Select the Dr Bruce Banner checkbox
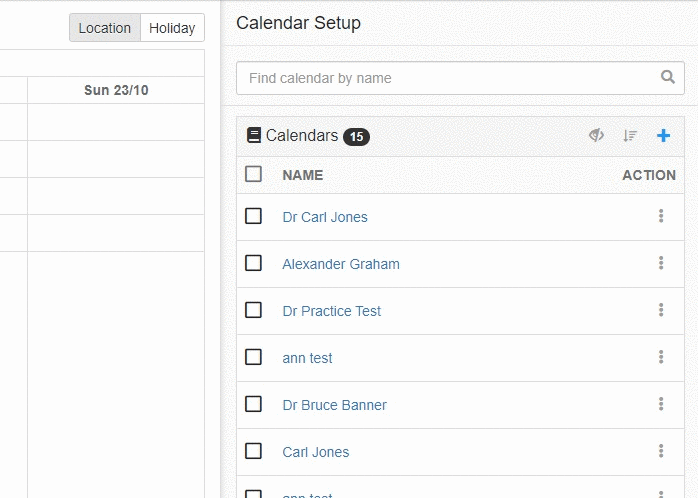Image resolution: width=698 pixels, height=498 pixels. [x=253, y=404]
